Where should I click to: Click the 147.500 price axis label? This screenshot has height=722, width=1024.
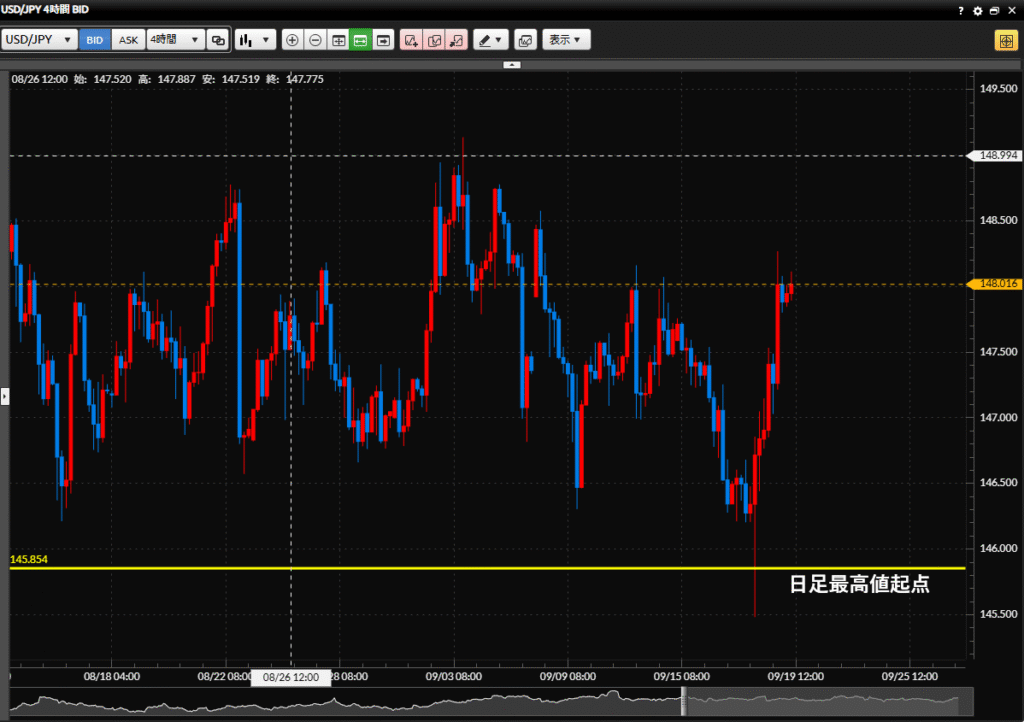(999, 352)
